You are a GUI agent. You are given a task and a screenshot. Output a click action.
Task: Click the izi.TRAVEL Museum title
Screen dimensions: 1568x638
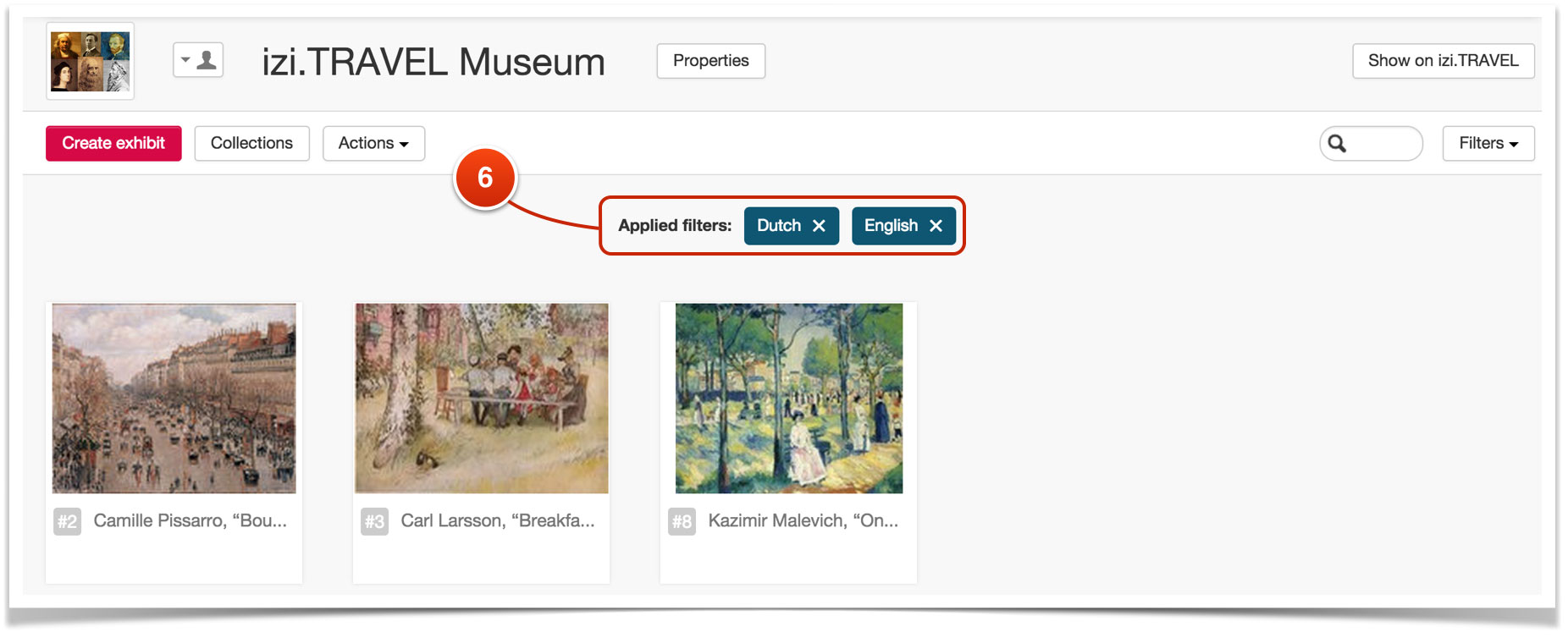click(x=433, y=62)
